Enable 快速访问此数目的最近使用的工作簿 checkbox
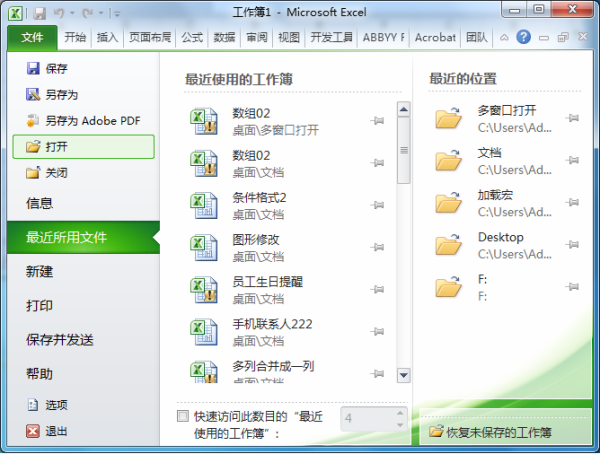 [183, 416]
